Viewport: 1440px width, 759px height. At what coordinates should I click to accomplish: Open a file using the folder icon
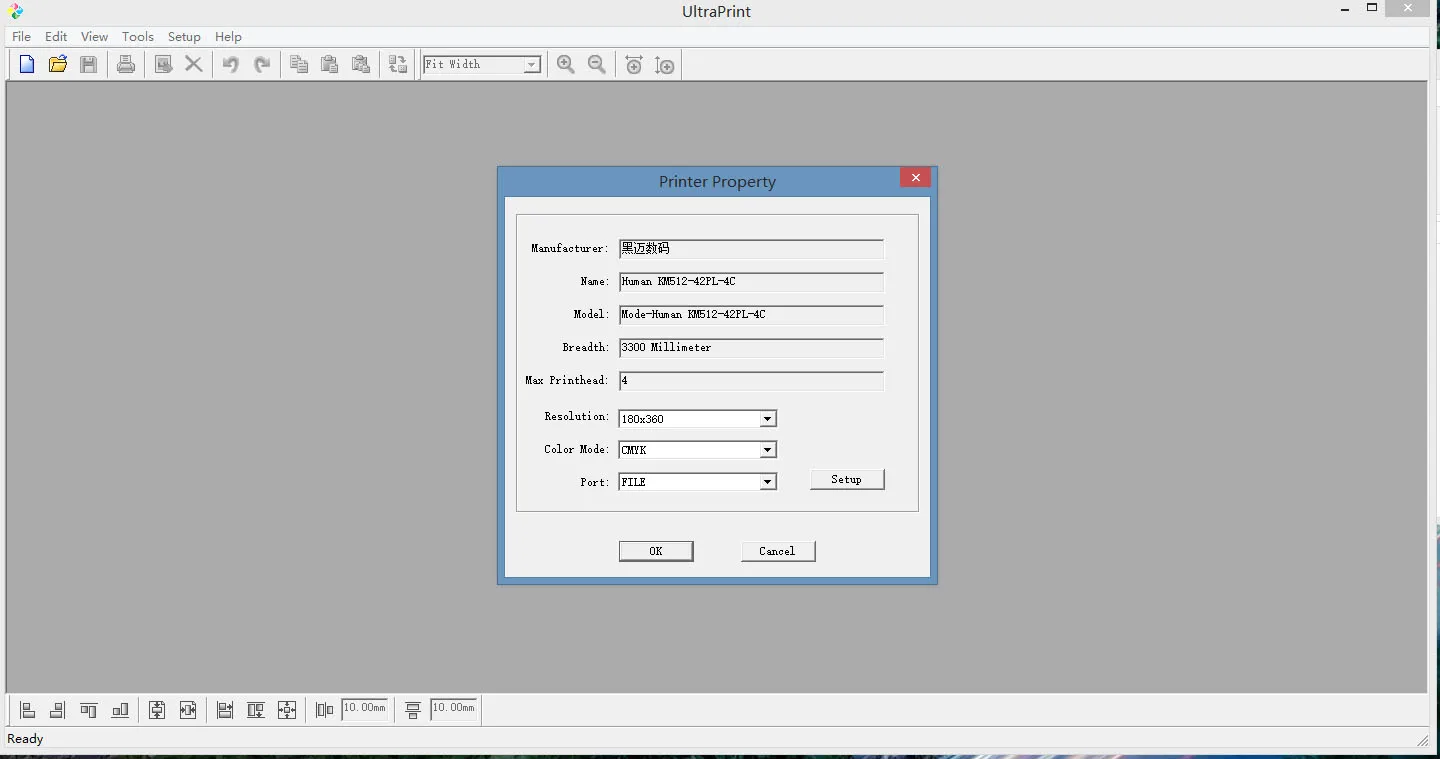click(58, 65)
